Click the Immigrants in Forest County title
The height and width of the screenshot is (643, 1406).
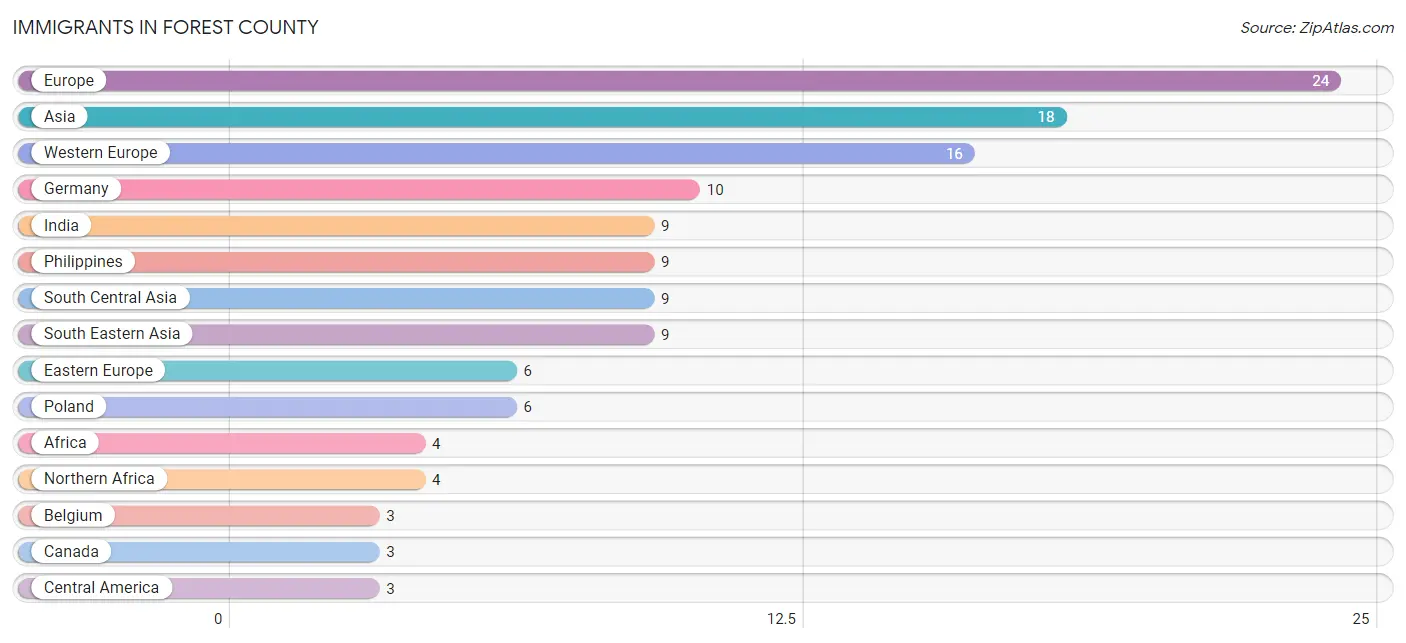click(165, 28)
